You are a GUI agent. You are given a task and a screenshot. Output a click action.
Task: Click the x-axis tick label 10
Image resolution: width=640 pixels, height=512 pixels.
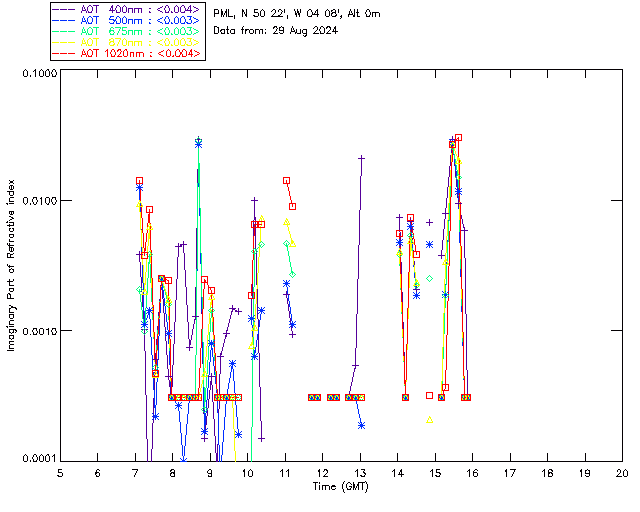click(247, 473)
